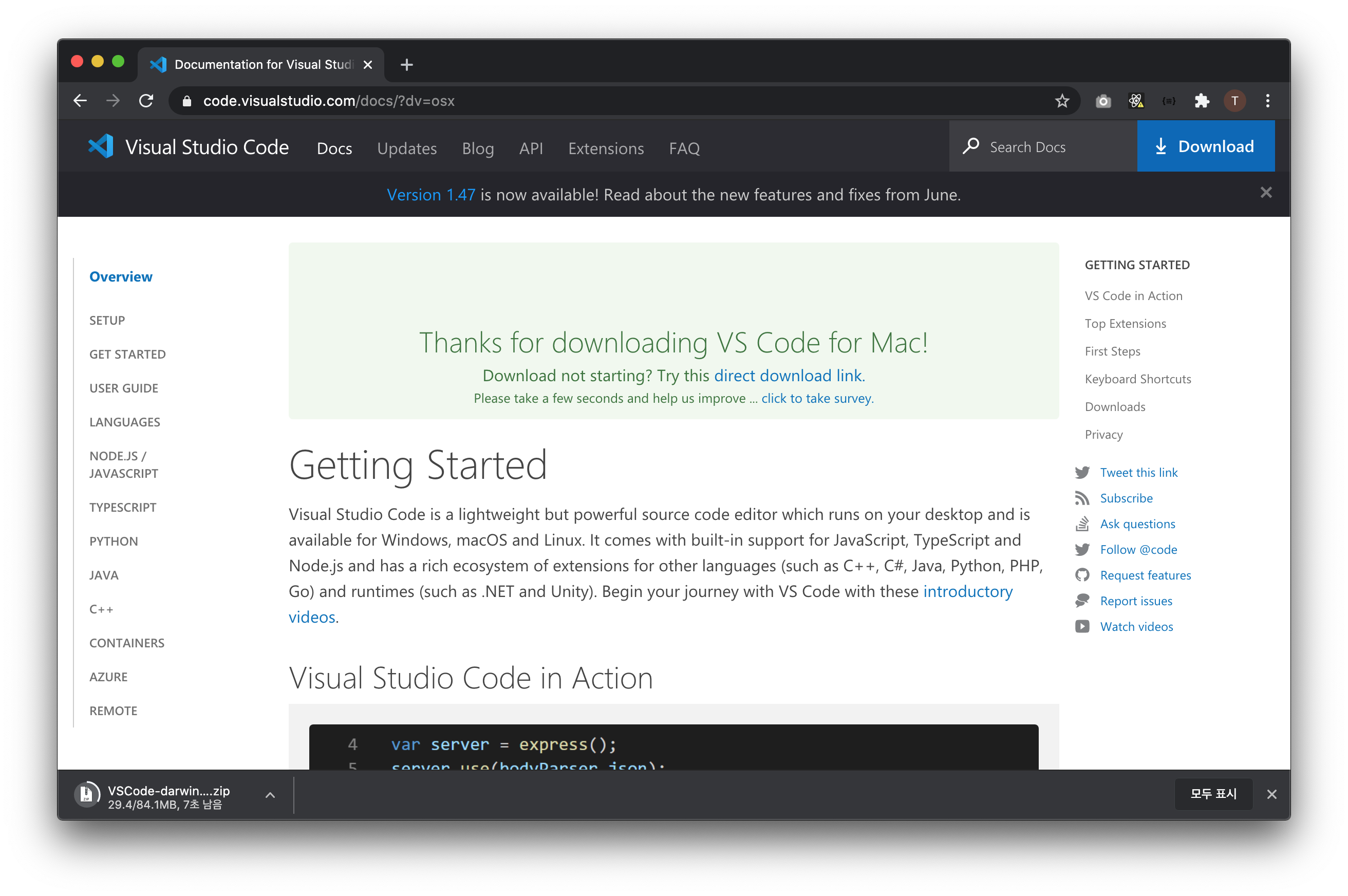Expand TYPESCRIPT sidebar section
1348x896 pixels.
123,508
